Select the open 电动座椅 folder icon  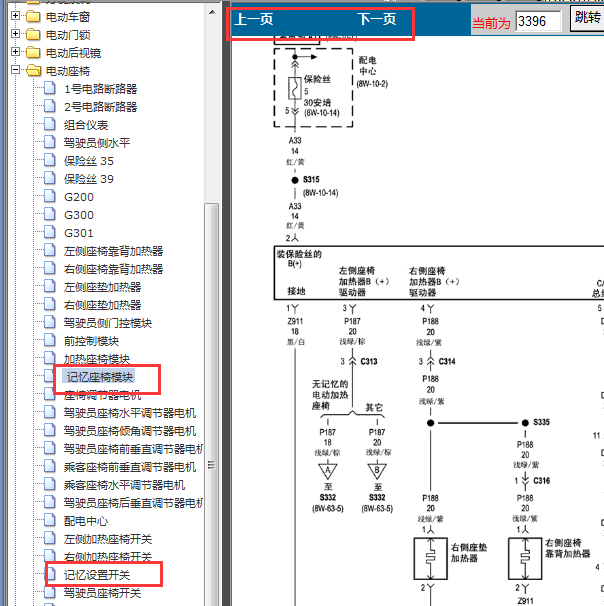point(33,70)
